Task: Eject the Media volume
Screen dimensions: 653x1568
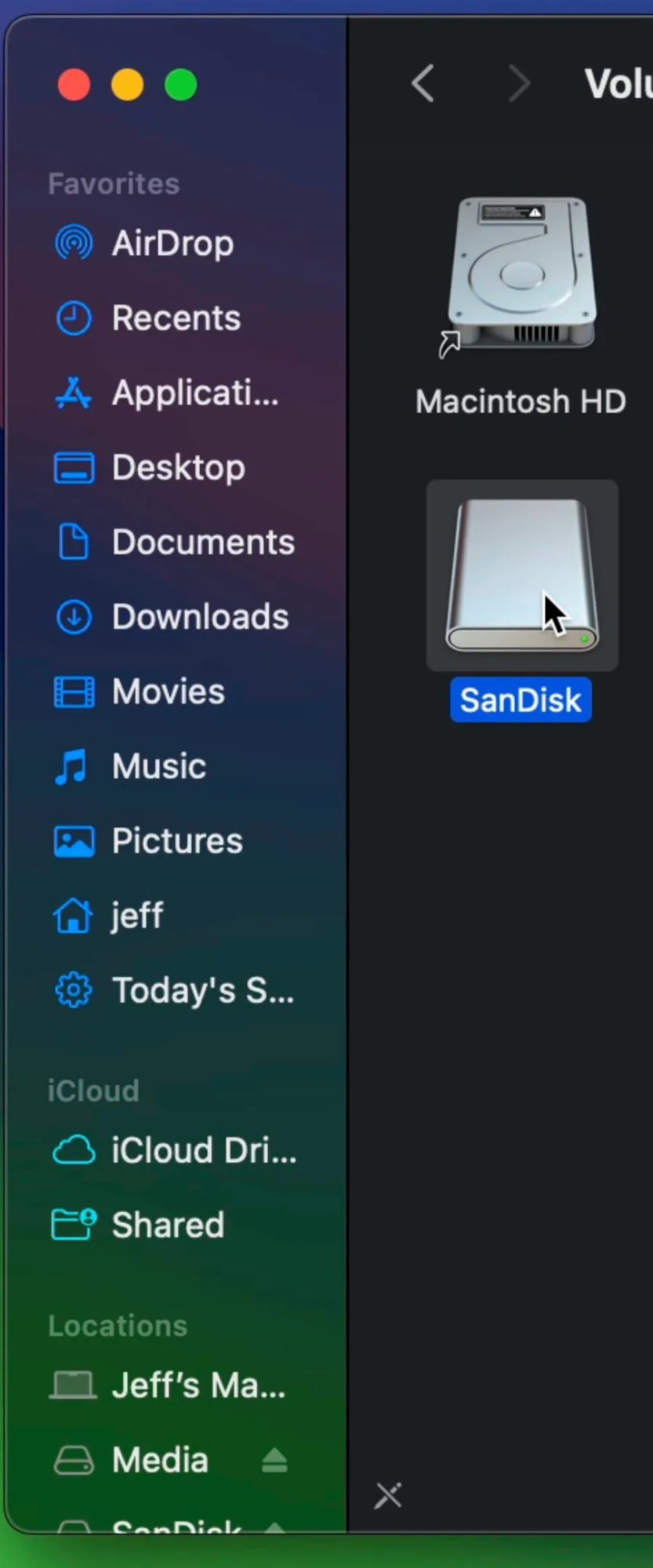Action: 274,1461
